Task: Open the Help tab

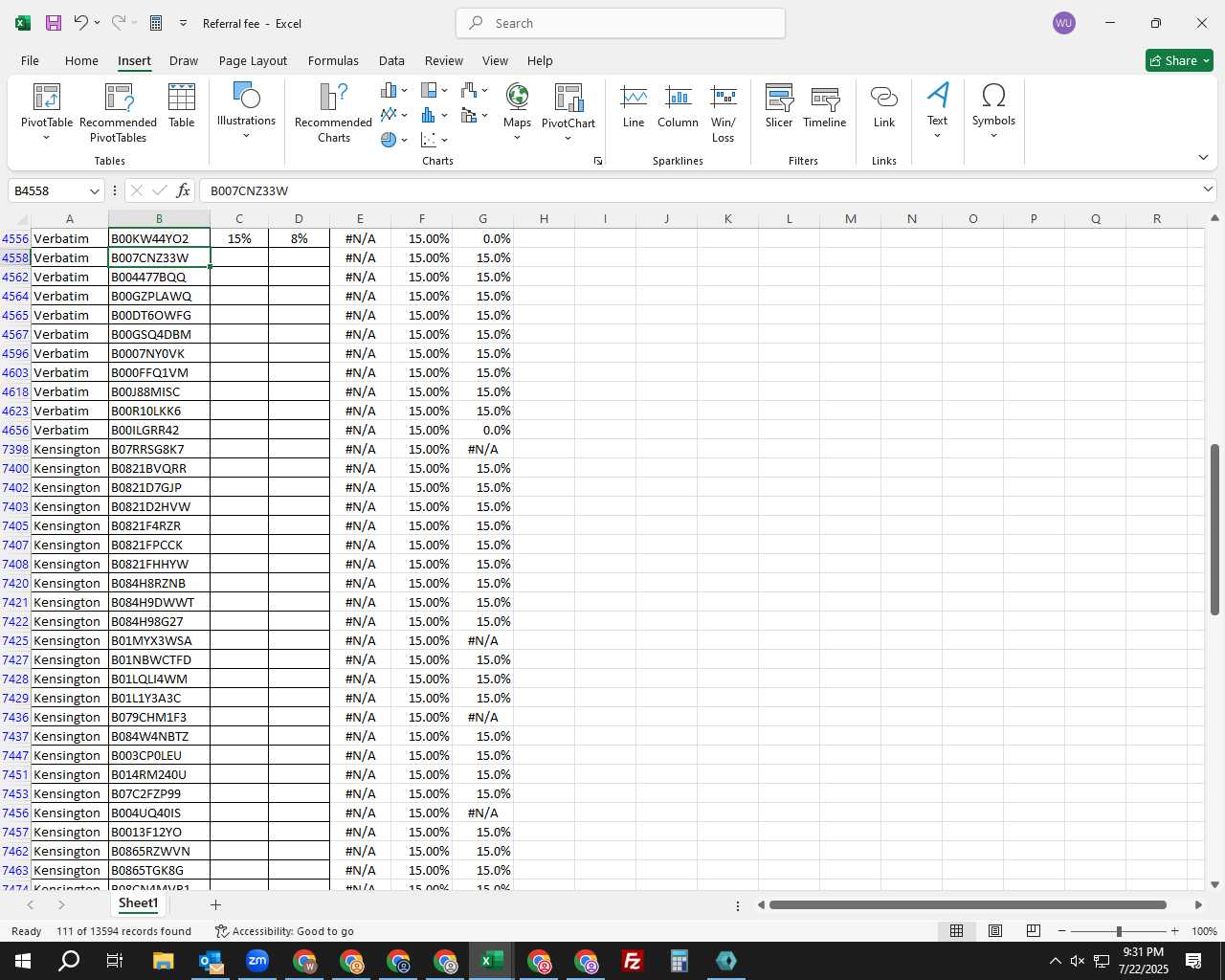Action: (540, 60)
